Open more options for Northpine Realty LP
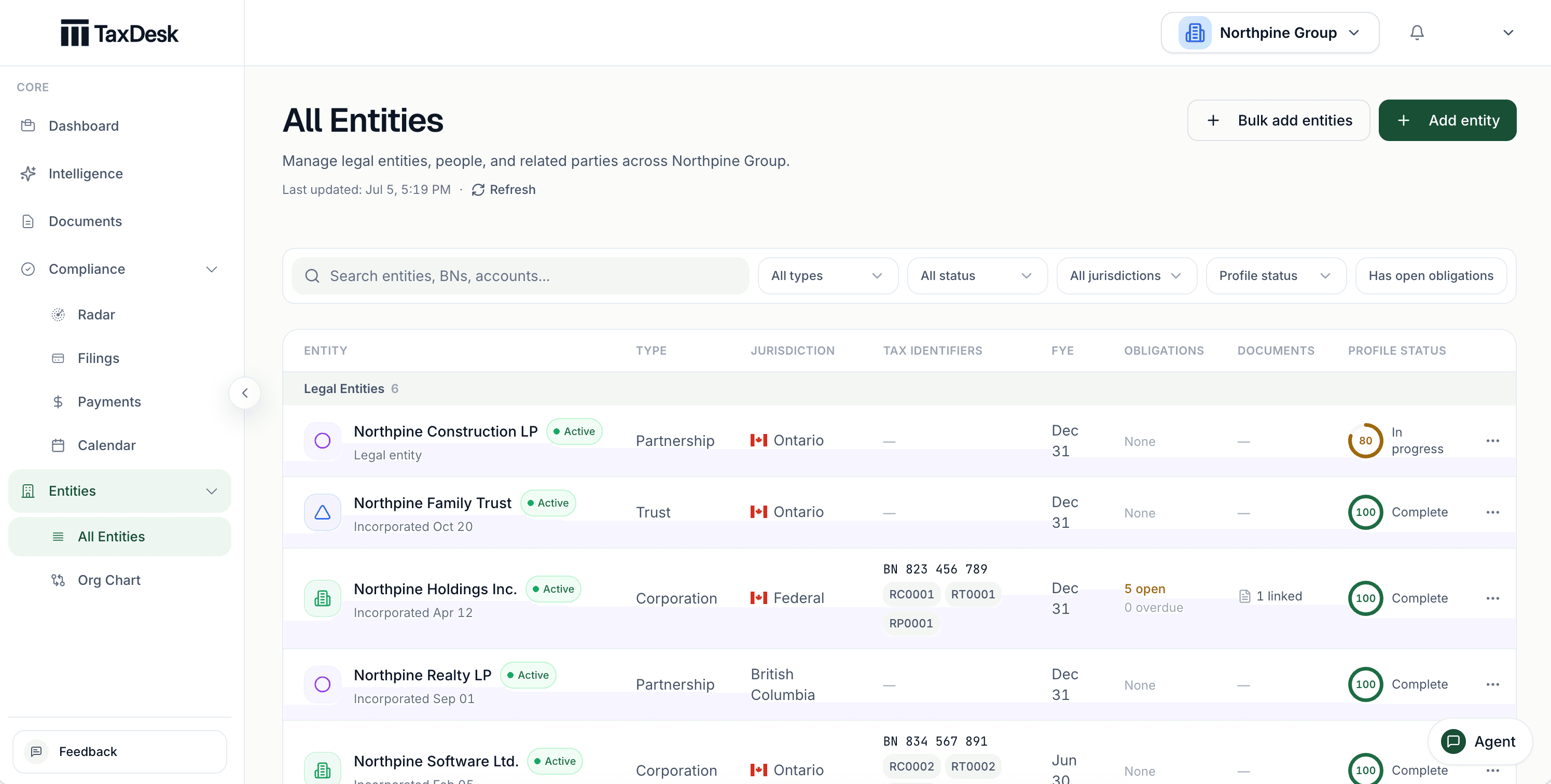 [x=1492, y=684]
